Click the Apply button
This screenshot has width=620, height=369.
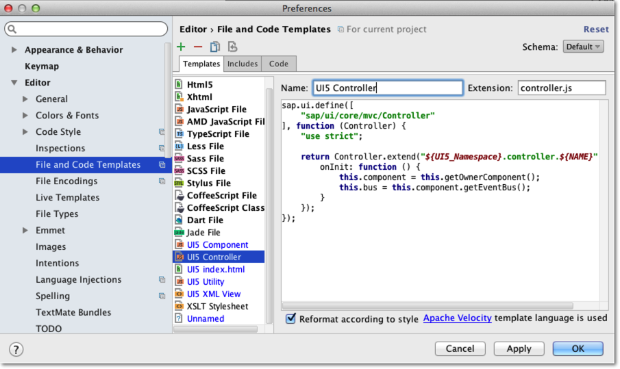click(519, 348)
